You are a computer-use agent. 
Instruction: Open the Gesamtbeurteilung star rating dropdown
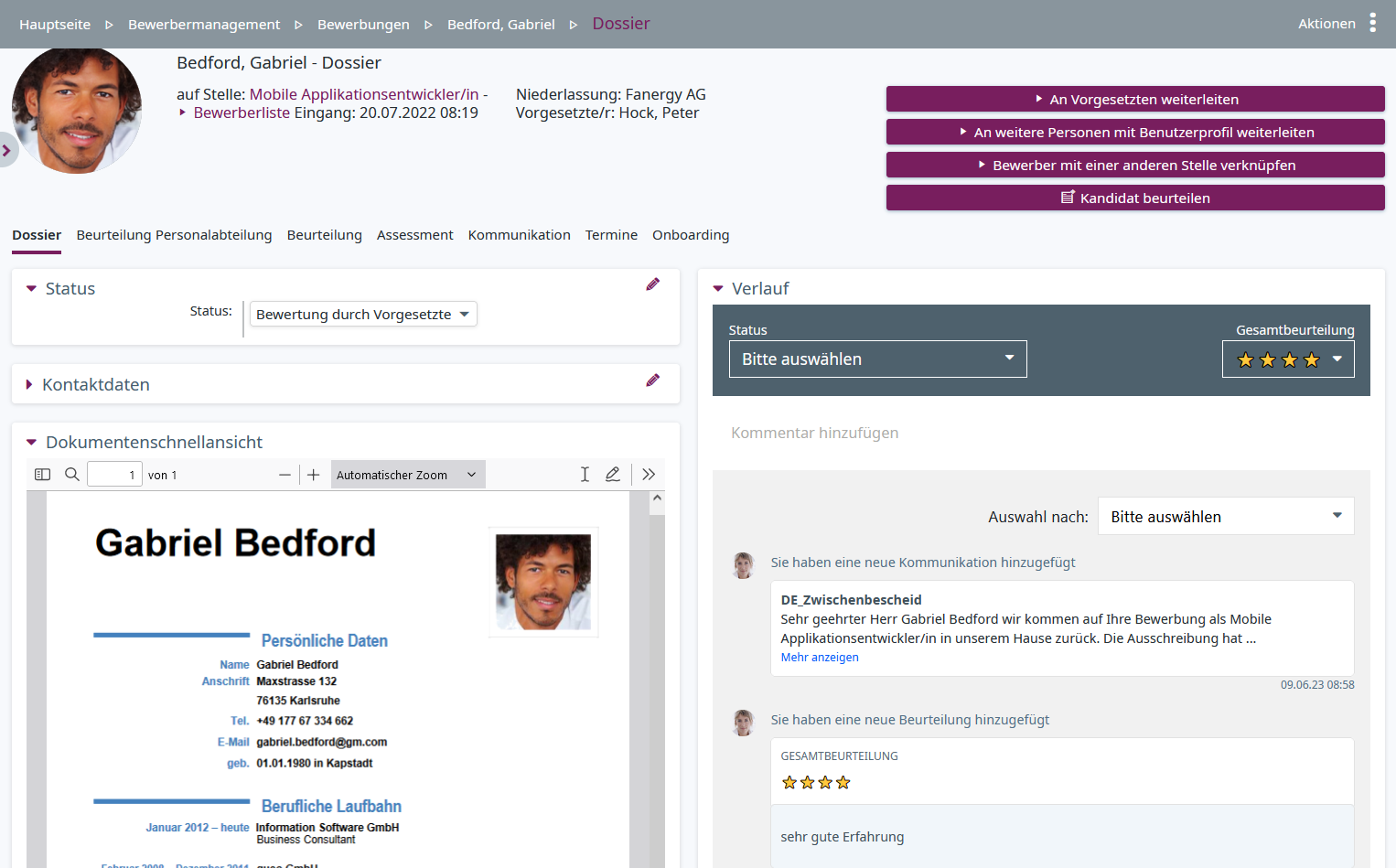coord(1288,359)
